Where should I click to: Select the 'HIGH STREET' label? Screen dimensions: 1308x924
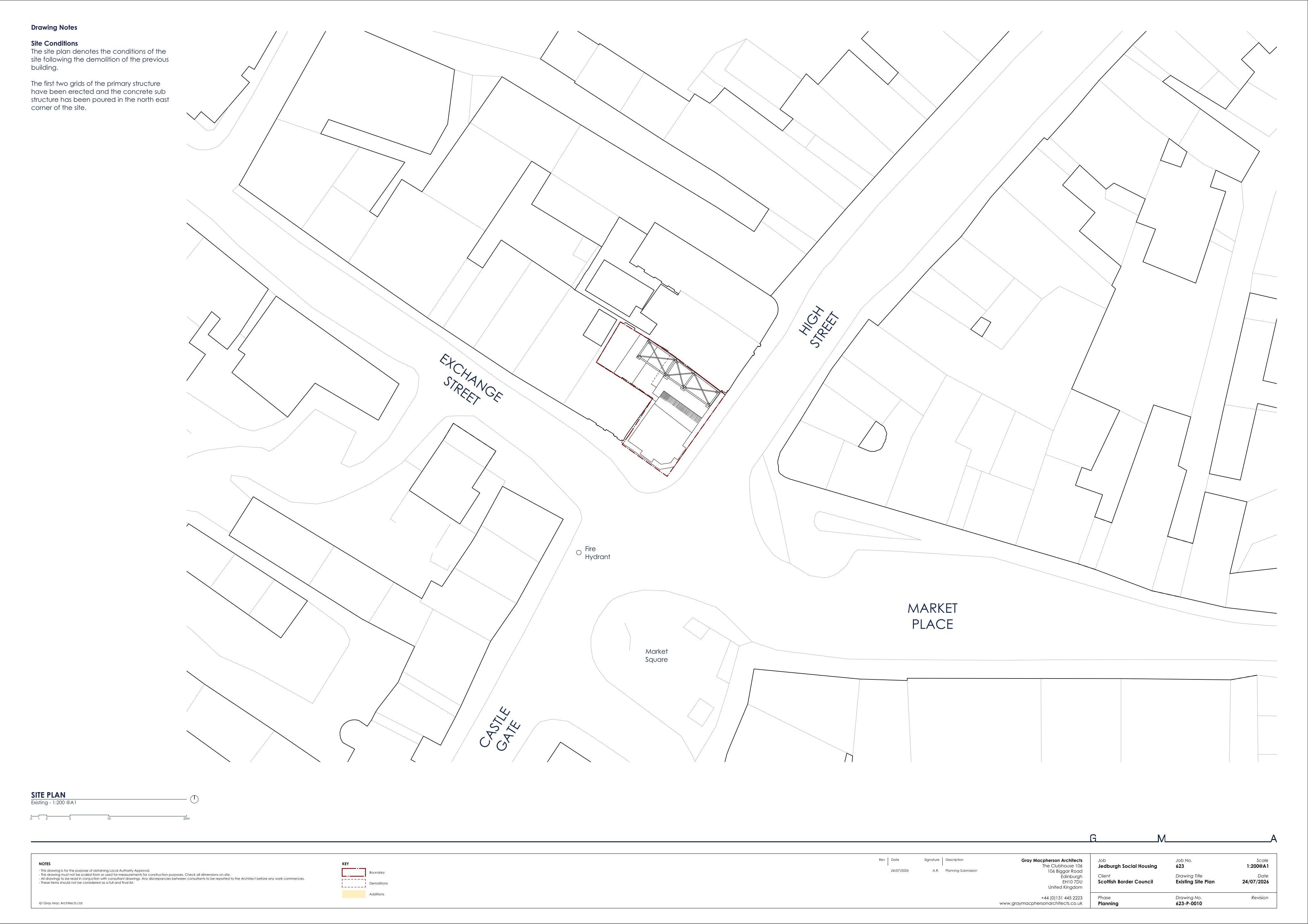819,327
